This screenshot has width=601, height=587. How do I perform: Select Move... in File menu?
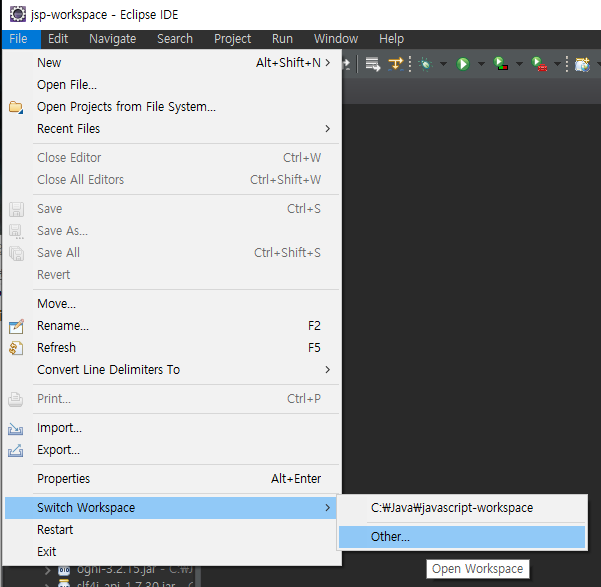pyautogui.click(x=171, y=304)
